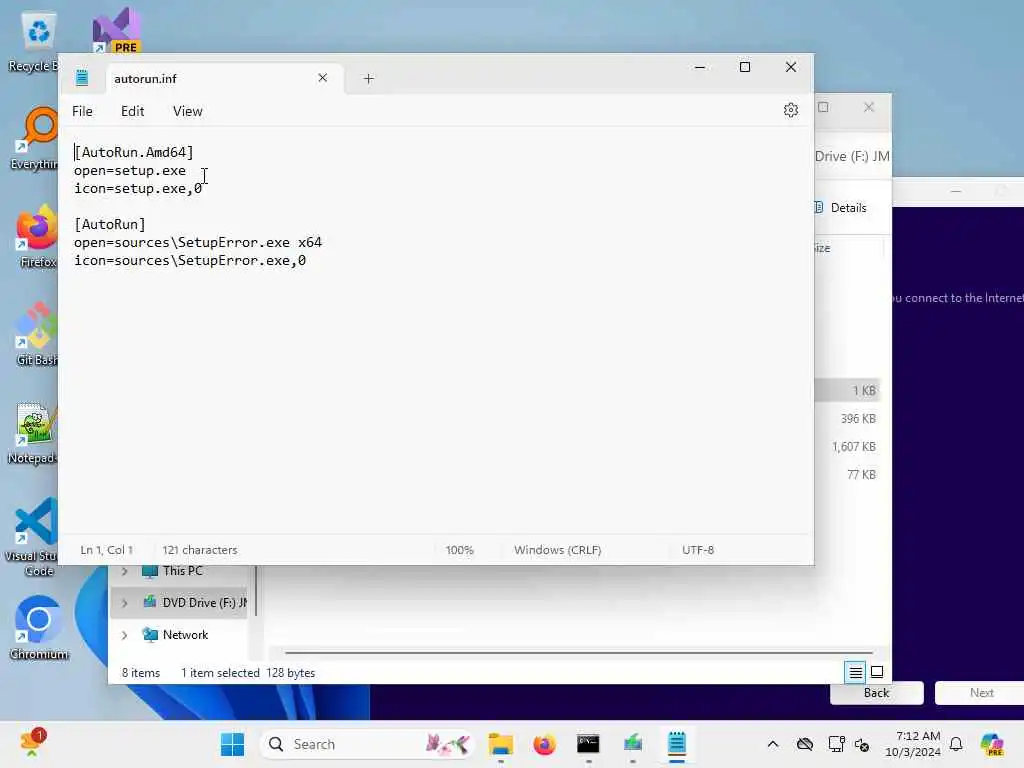
Task: Close the autorun.inf tab
Action: pyautogui.click(x=323, y=78)
